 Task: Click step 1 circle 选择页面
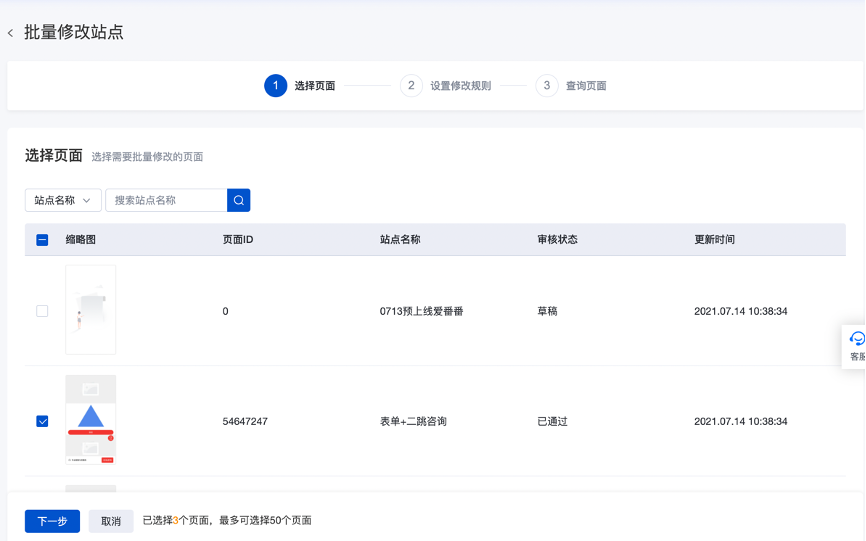(x=275, y=86)
